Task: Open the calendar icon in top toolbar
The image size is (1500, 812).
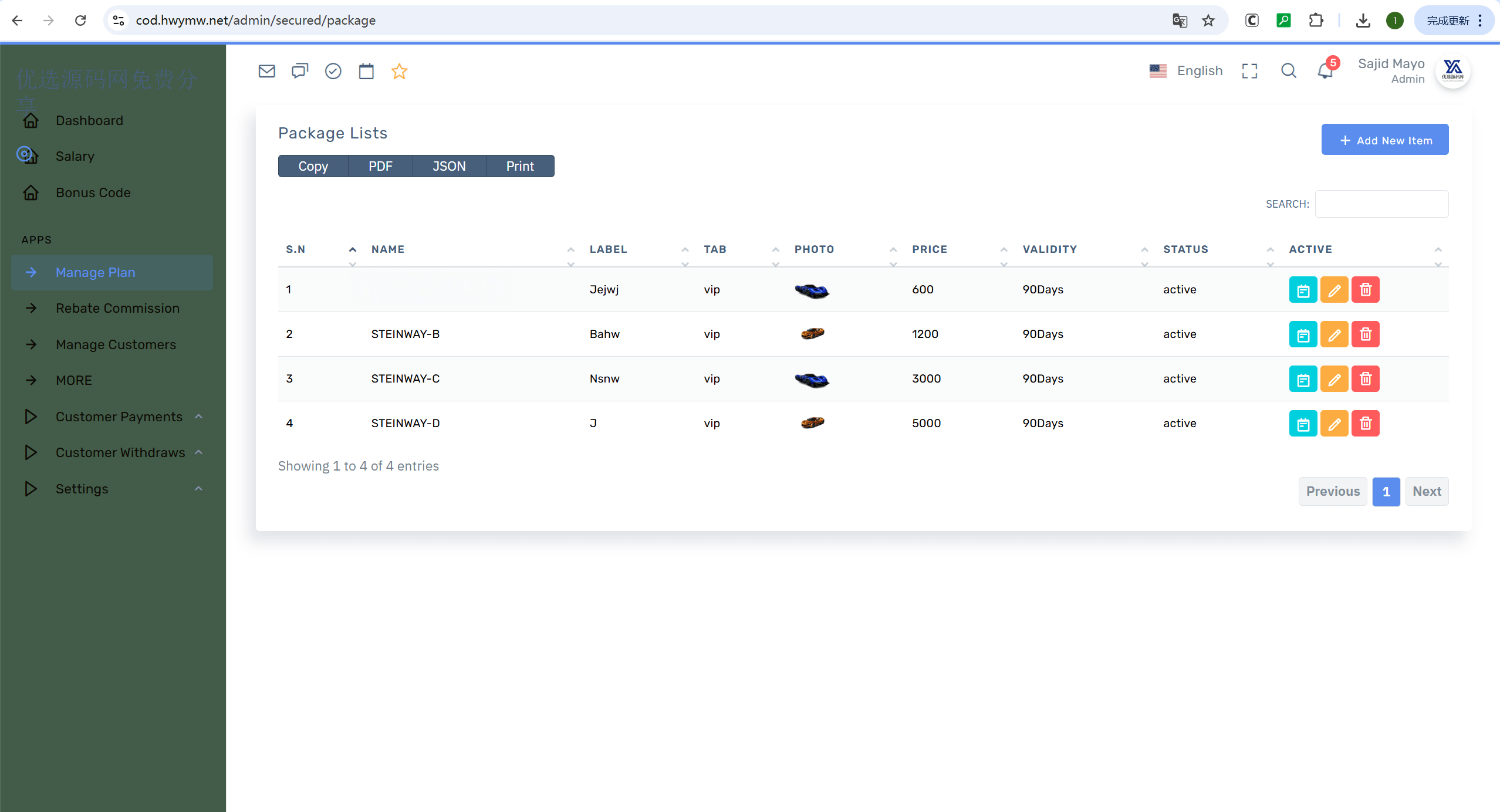Action: [366, 71]
